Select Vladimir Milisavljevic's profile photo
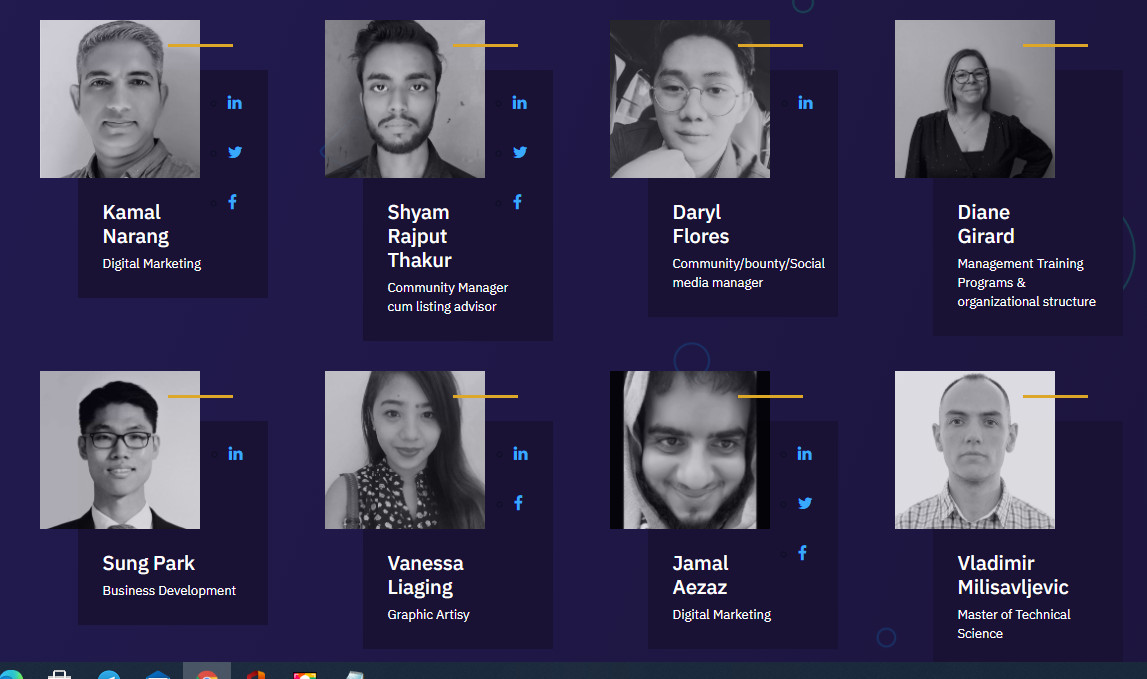Screen dimensions: 1147x679 pyautogui.click(x=974, y=450)
